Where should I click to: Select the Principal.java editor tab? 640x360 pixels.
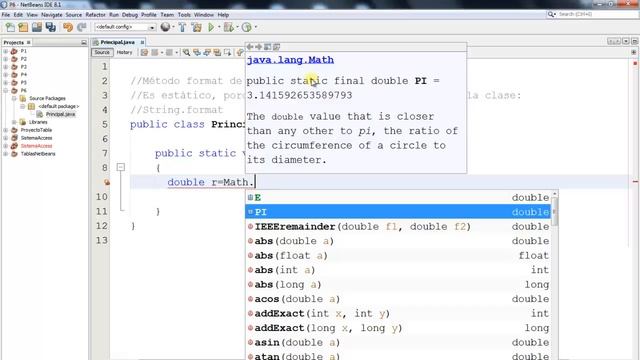(x=117, y=42)
